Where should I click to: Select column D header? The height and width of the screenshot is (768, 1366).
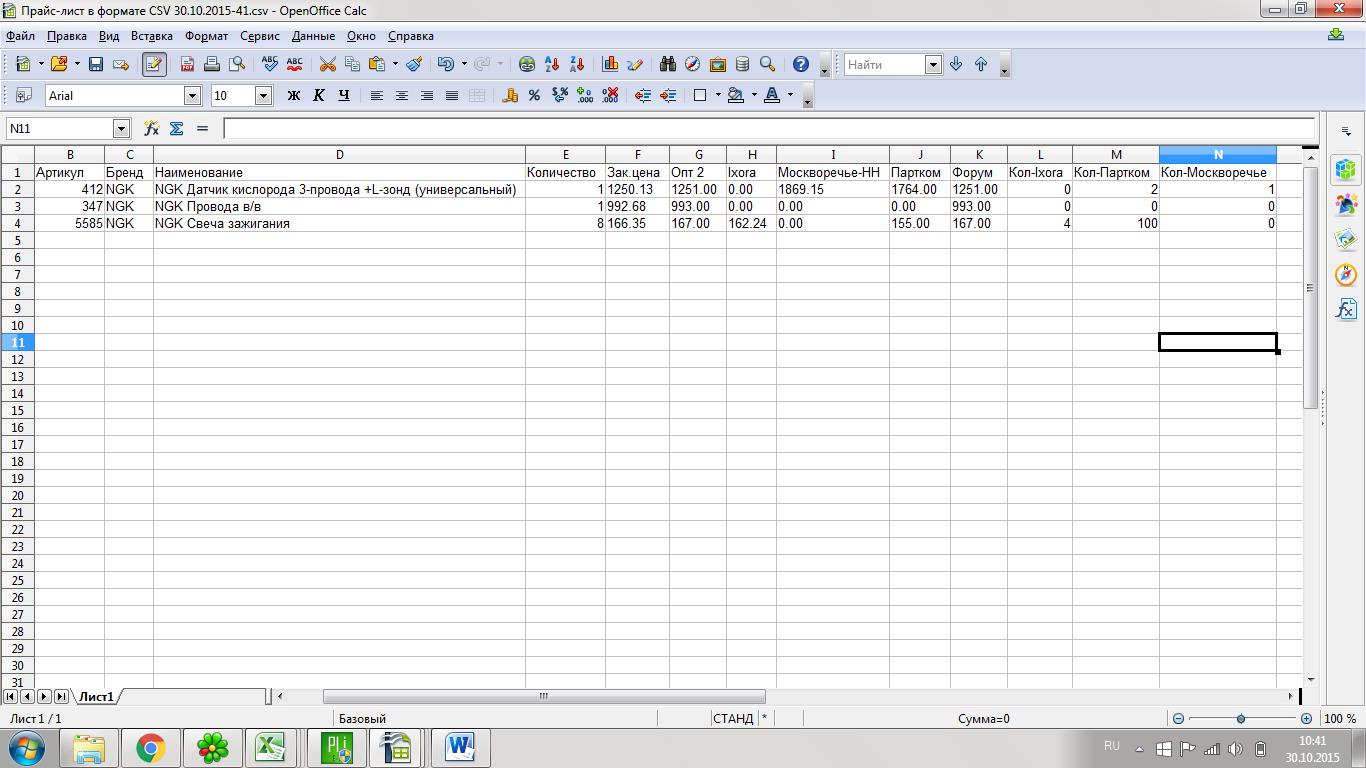click(339, 155)
